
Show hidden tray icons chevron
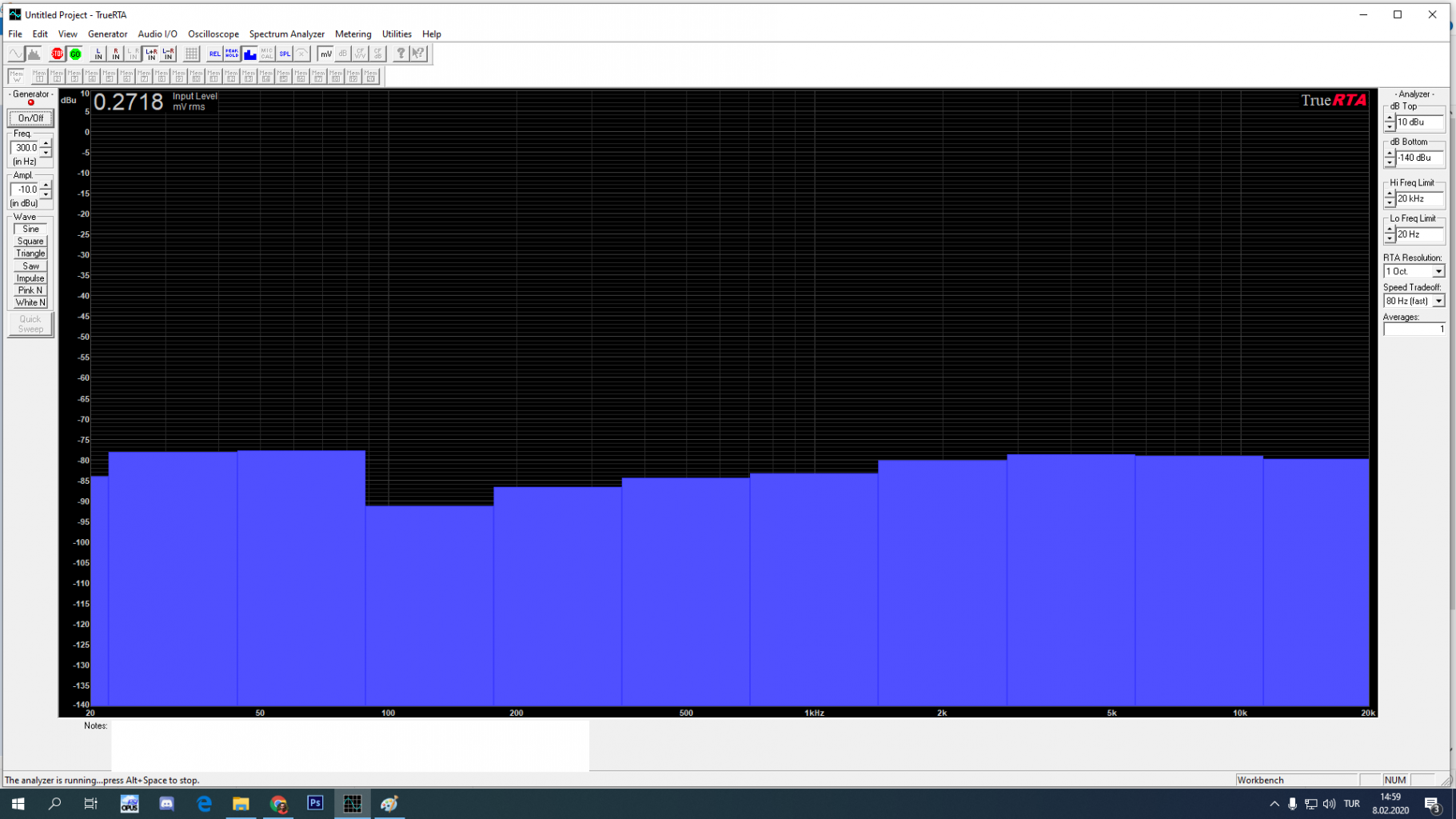click(x=1274, y=804)
